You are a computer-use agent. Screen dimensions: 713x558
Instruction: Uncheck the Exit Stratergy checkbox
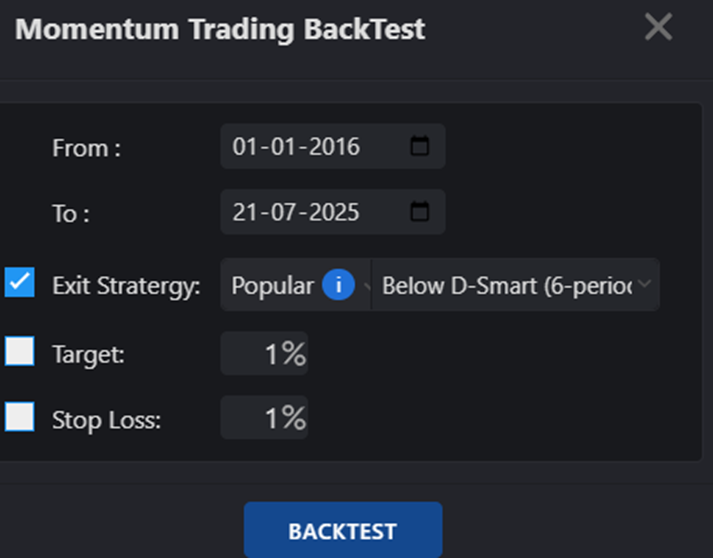pos(20,282)
